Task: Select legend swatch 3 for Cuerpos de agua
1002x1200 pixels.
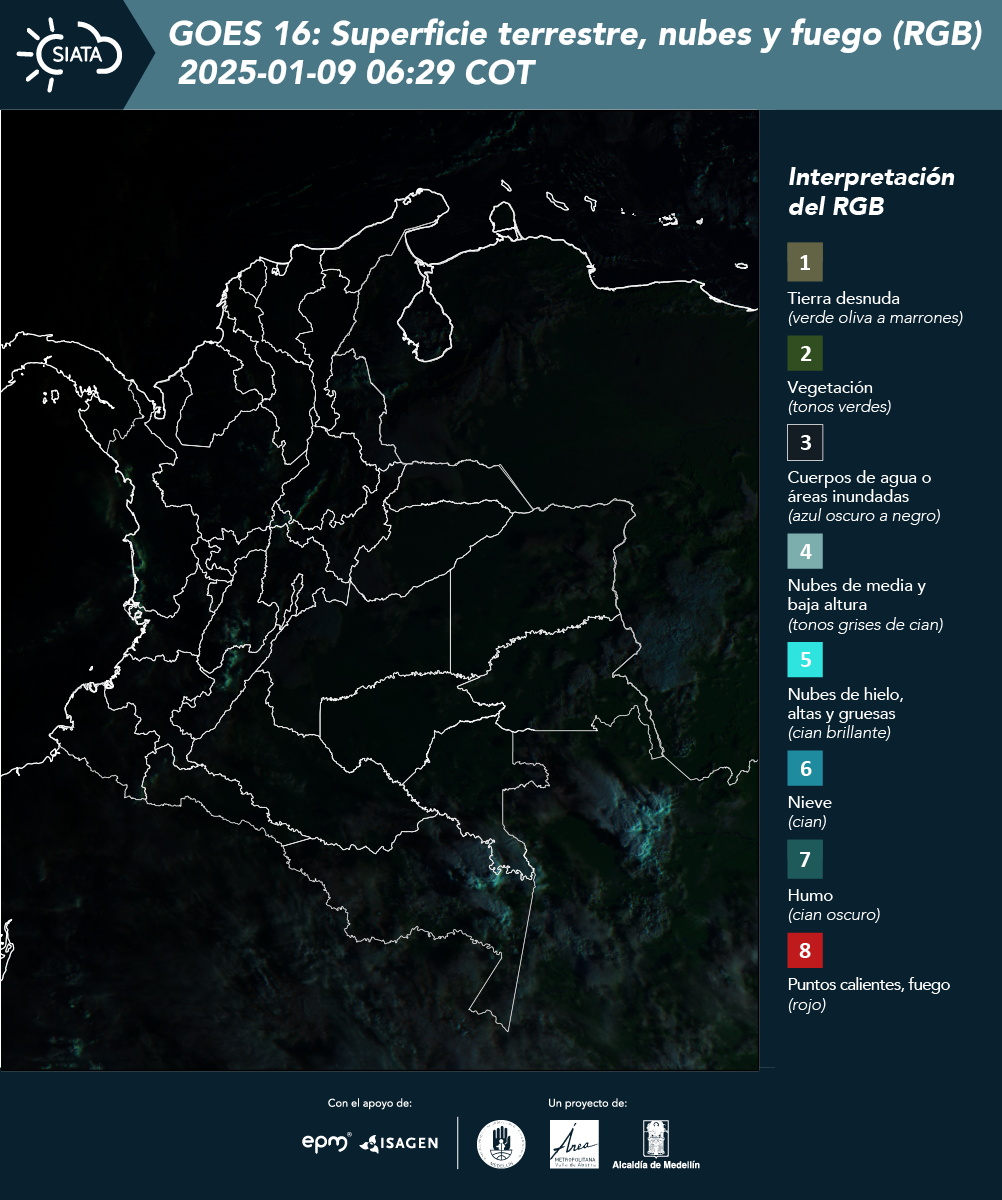Action: [x=805, y=442]
